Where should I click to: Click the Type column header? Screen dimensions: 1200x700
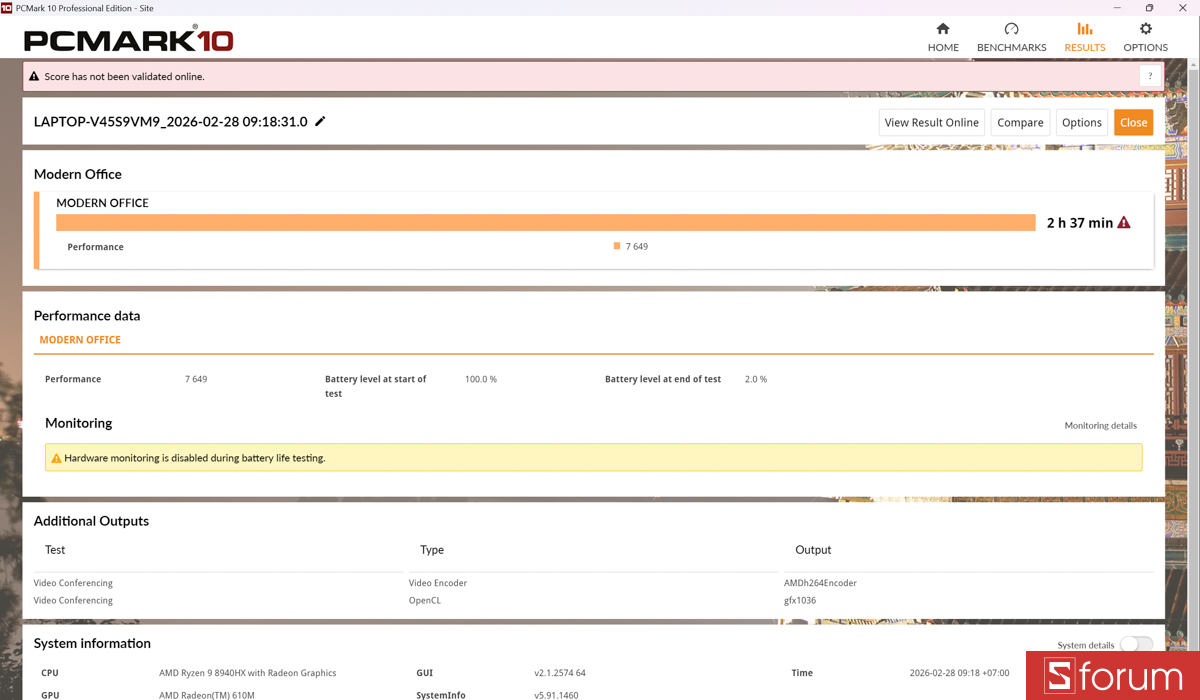click(x=432, y=550)
